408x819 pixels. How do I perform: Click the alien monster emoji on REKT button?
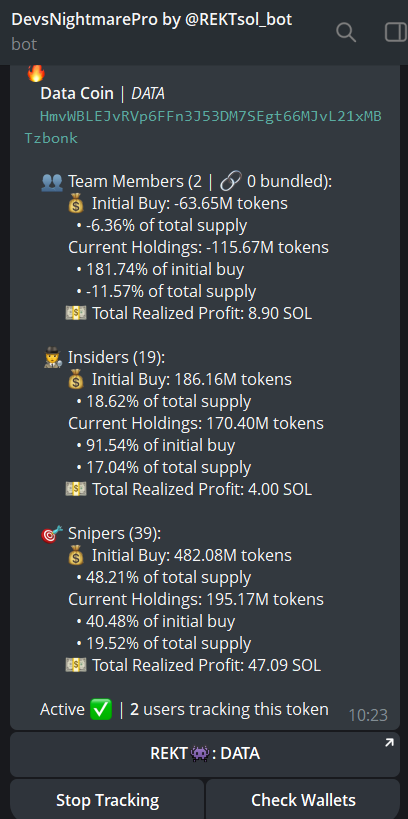pyautogui.click(x=201, y=754)
